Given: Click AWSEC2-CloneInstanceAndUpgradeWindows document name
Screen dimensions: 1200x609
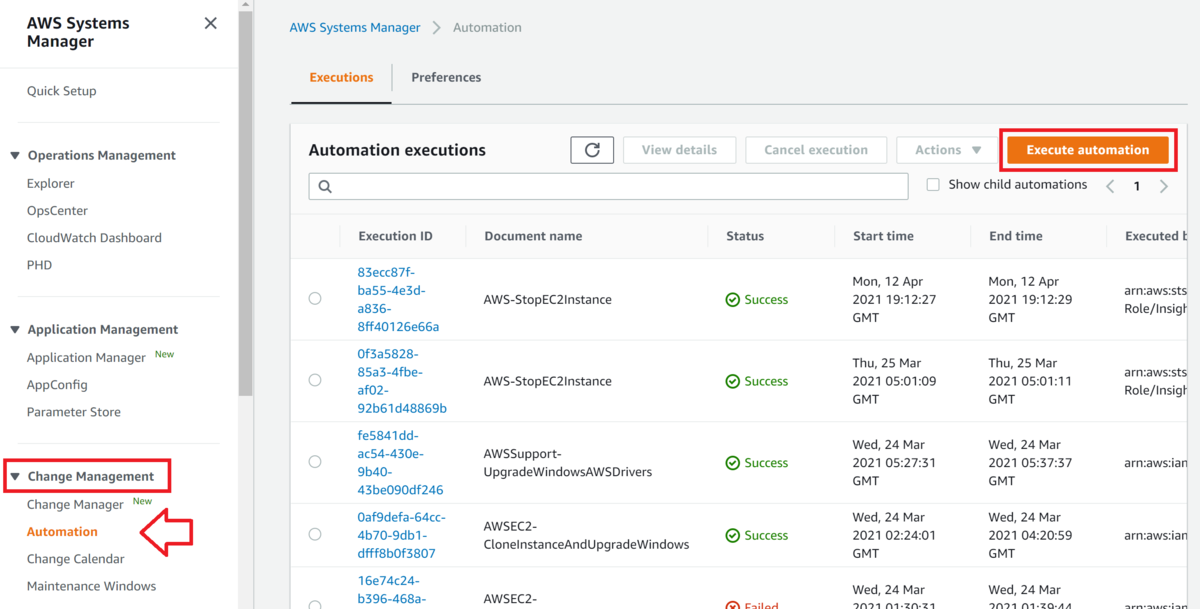Looking at the screenshot, I should [x=586, y=535].
